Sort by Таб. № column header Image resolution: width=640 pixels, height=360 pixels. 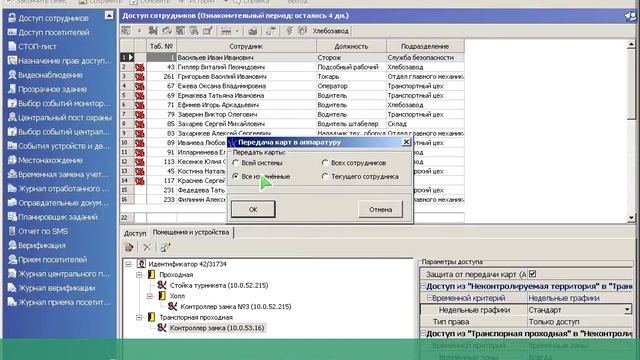point(161,47)
